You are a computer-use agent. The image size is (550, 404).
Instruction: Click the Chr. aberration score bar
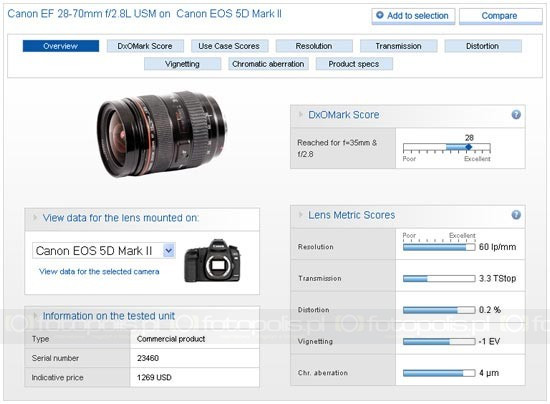coord(439,373)
